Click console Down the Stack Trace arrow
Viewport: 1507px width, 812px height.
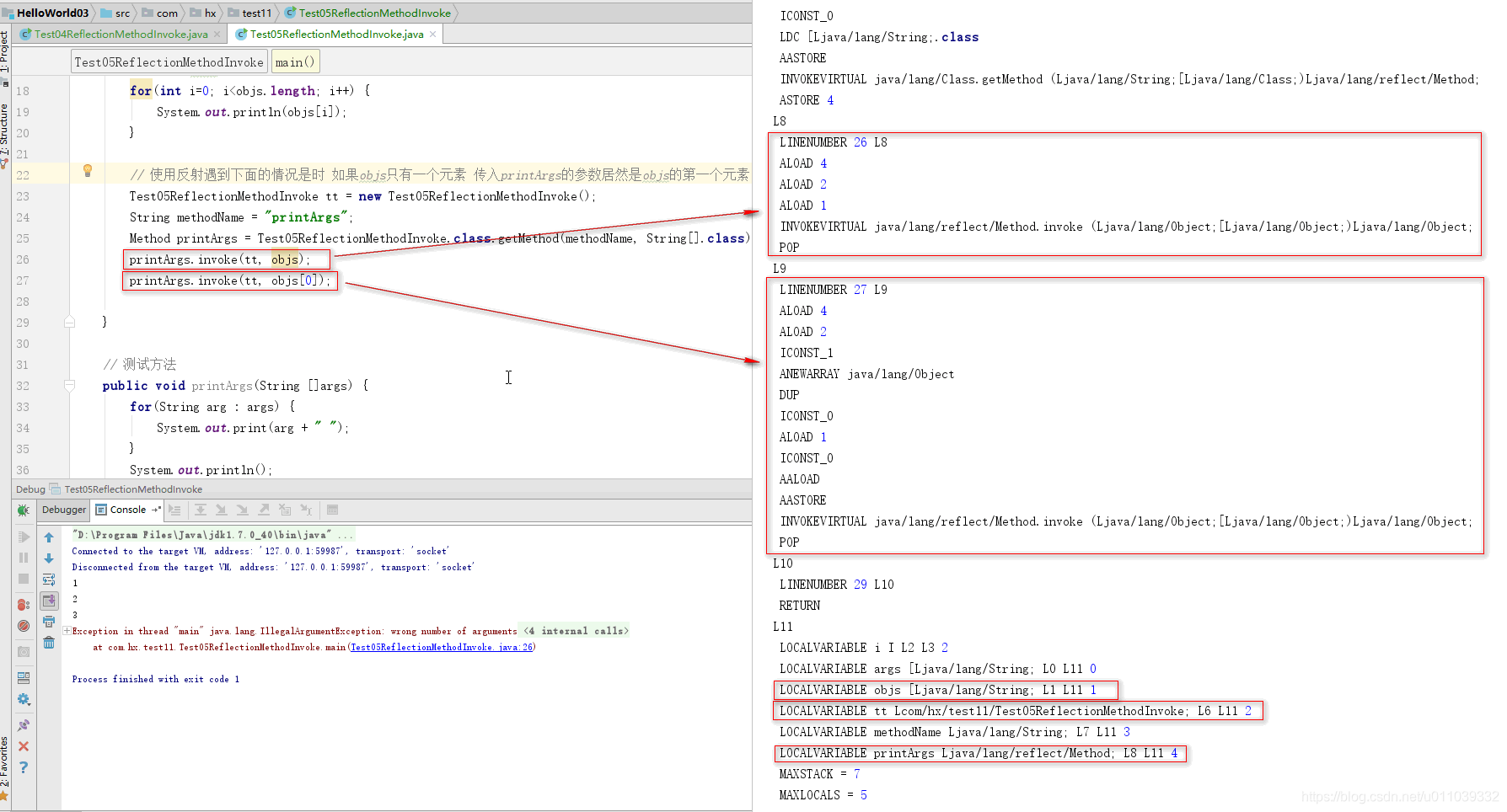pyautogui.click(x=49, y=558)
